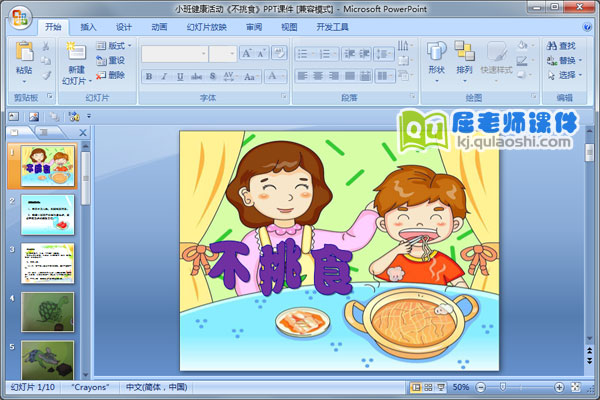Toggle Align Text Right
Viewport: 600px width, 400px height.
[x=334, y=76]
